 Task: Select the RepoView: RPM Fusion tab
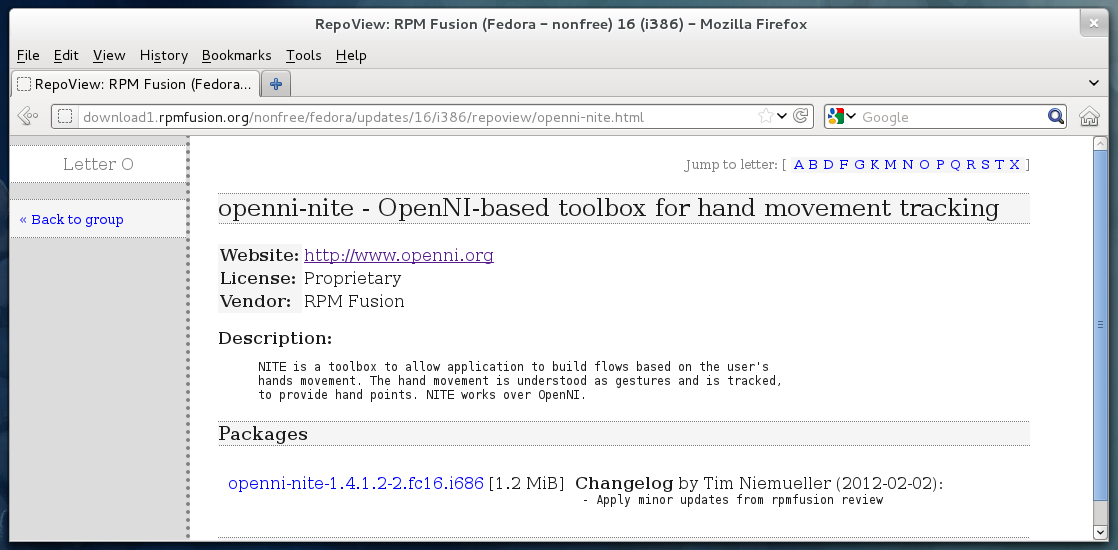tap(135, 84)
